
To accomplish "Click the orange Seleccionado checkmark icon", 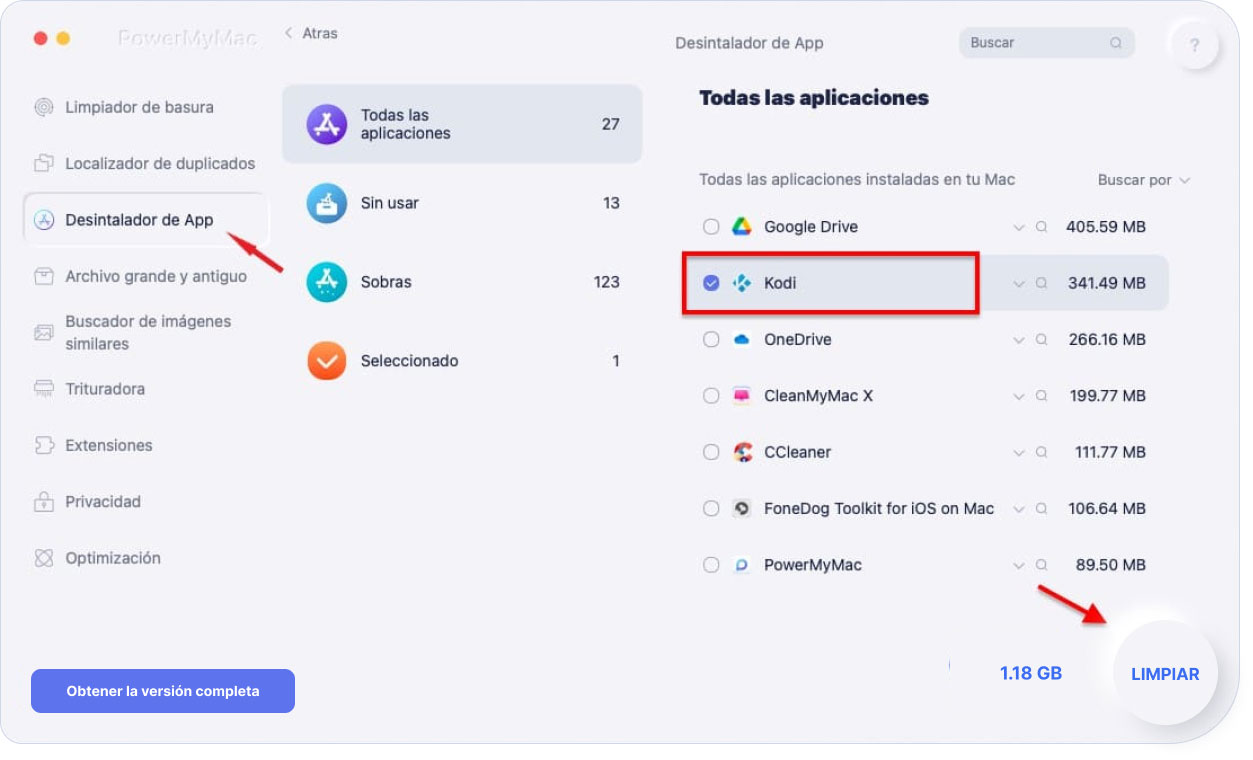I will 327,361.
